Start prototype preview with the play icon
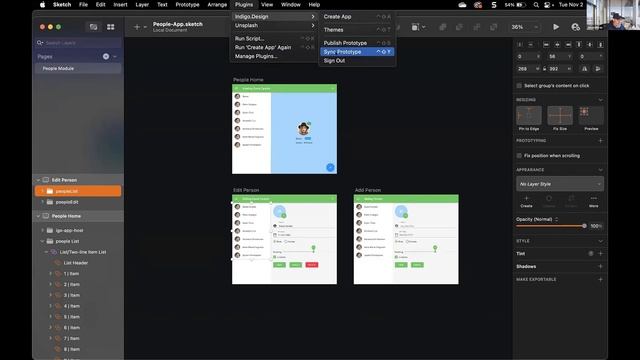 point(556,27)
